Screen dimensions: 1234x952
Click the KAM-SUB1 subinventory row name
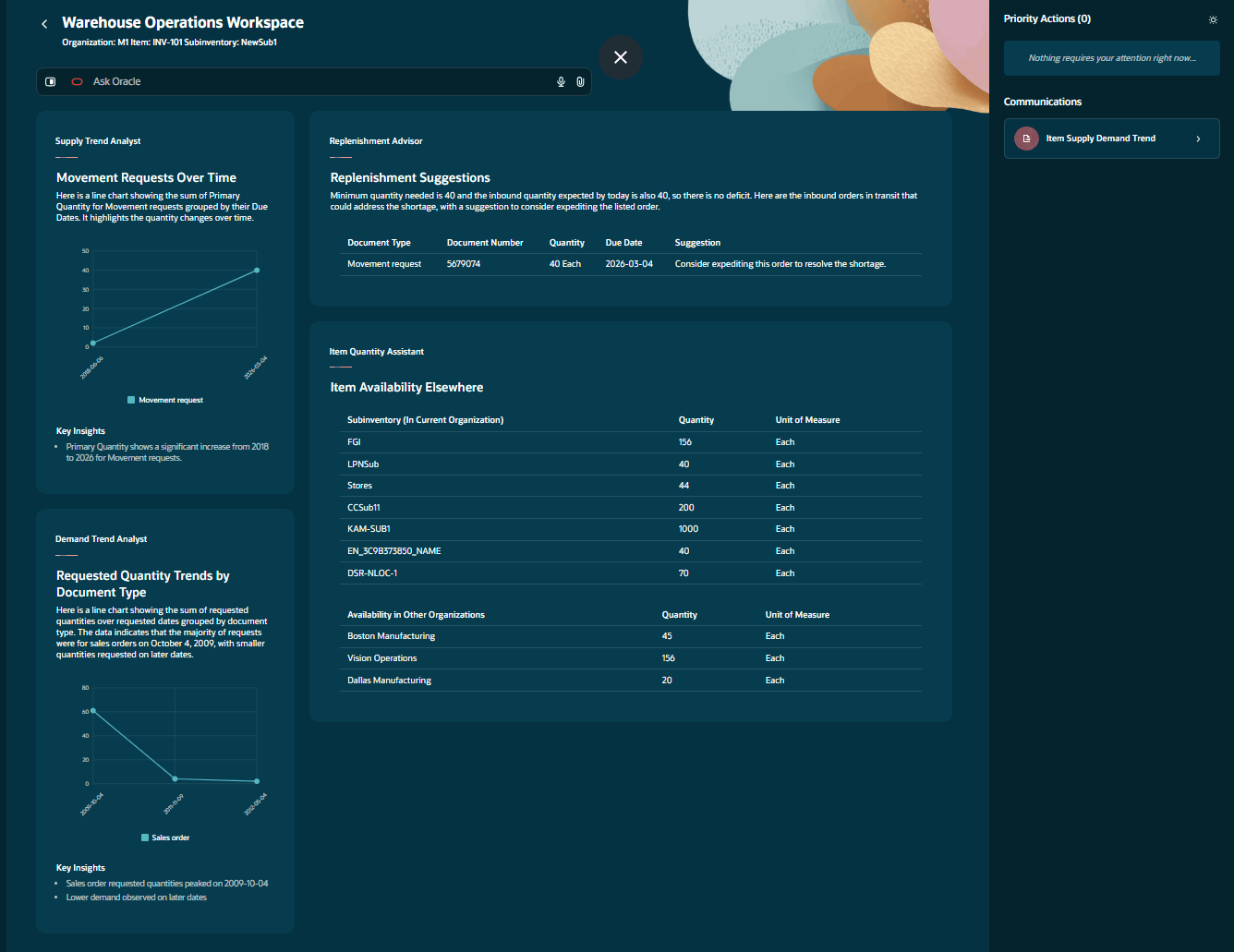[x=369, y=529]
